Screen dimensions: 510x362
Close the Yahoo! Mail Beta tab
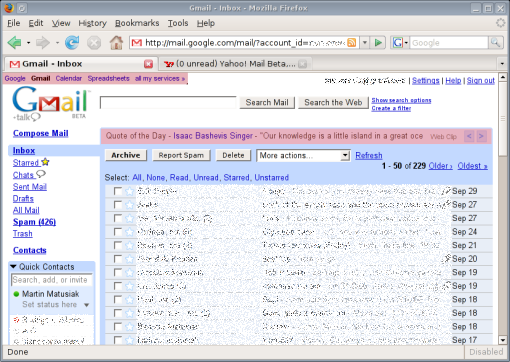tap(302, 64)
